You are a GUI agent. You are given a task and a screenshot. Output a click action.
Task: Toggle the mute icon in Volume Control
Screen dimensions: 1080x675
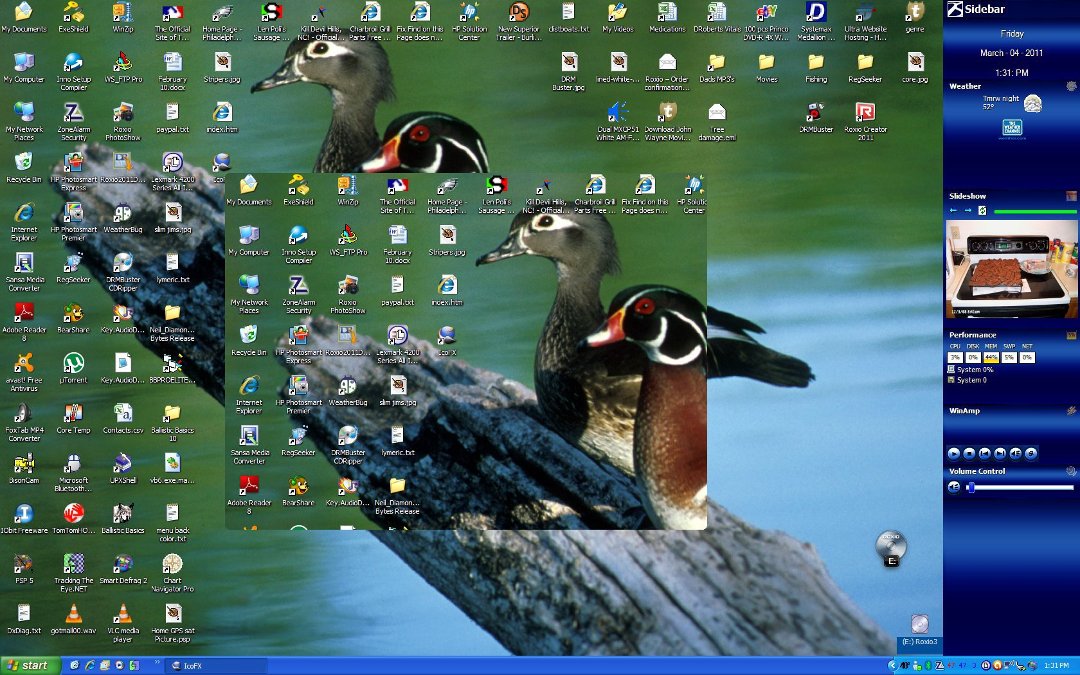[x=954, y=488]
